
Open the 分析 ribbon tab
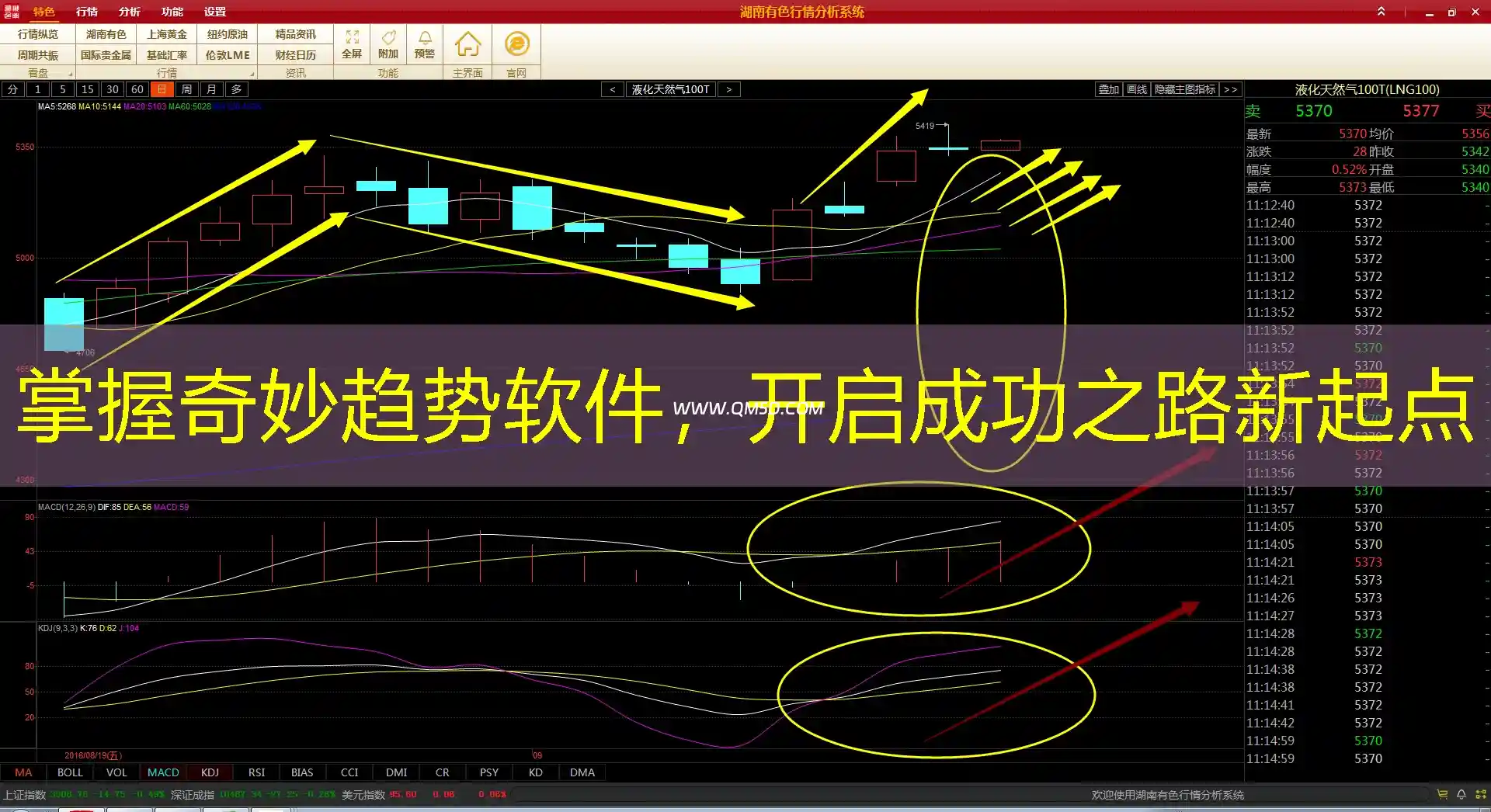[130, 12]
